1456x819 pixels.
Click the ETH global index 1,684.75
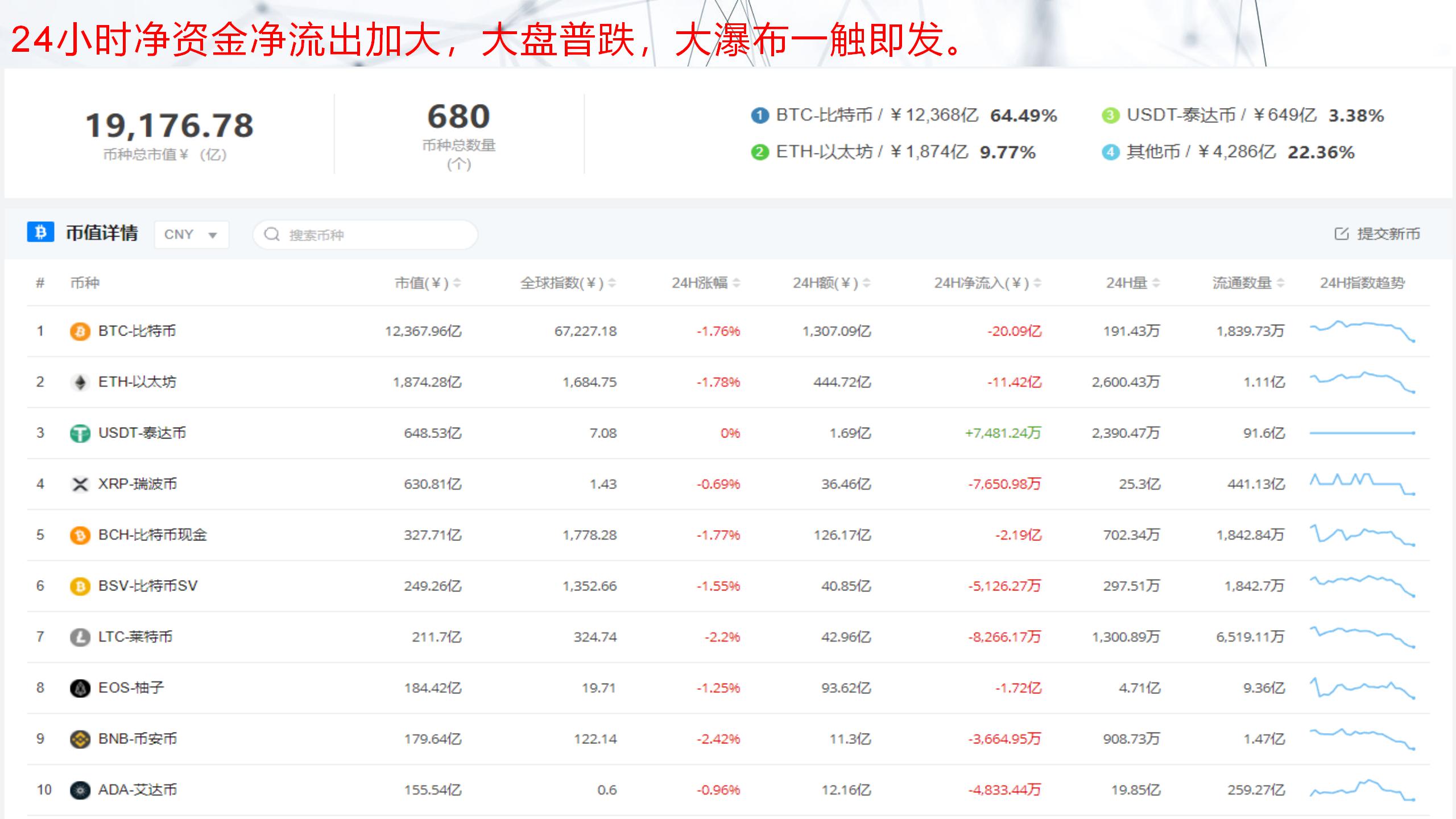pos(589,382)
